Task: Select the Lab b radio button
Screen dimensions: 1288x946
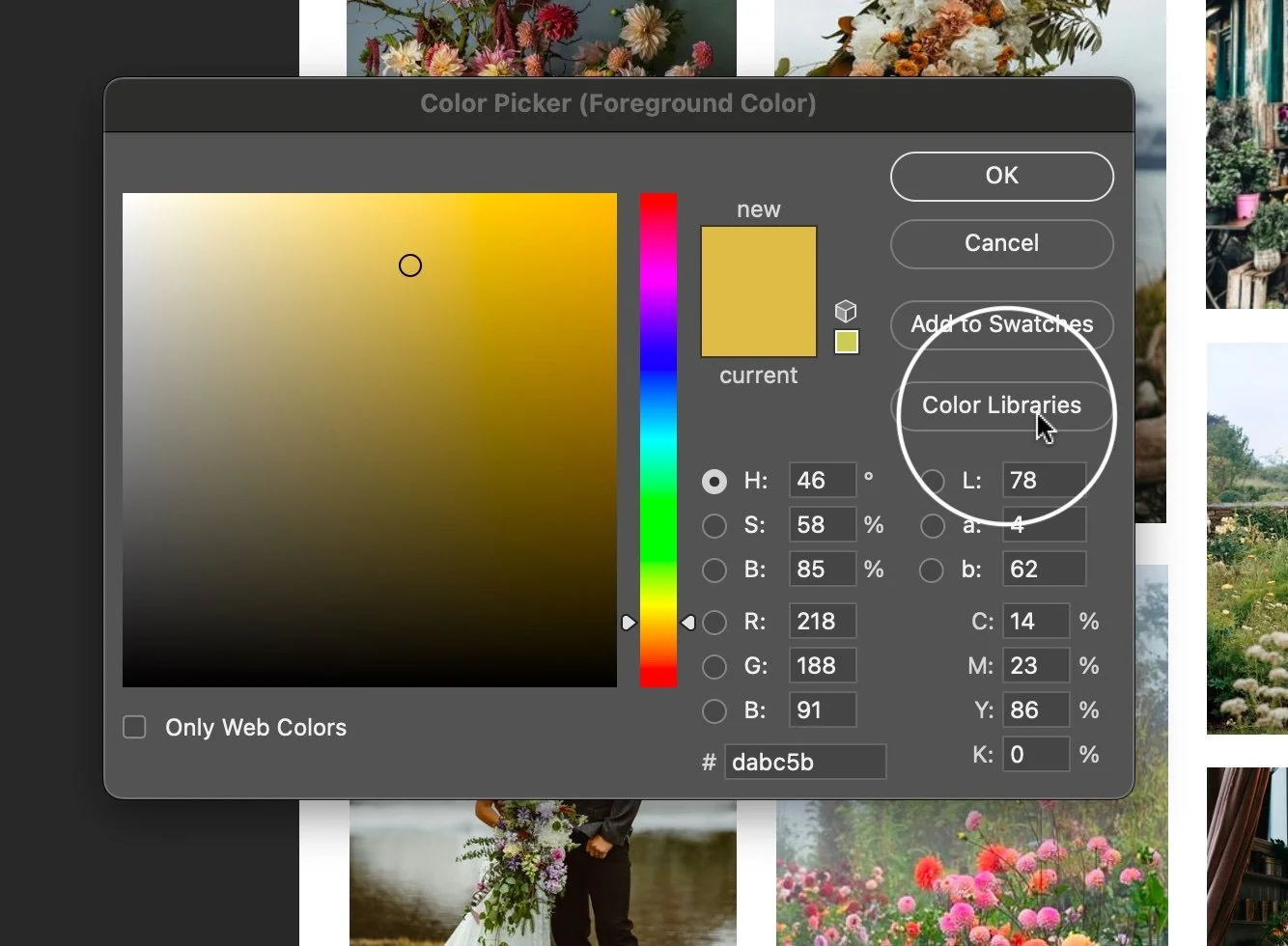Action: tap(933, 570)
